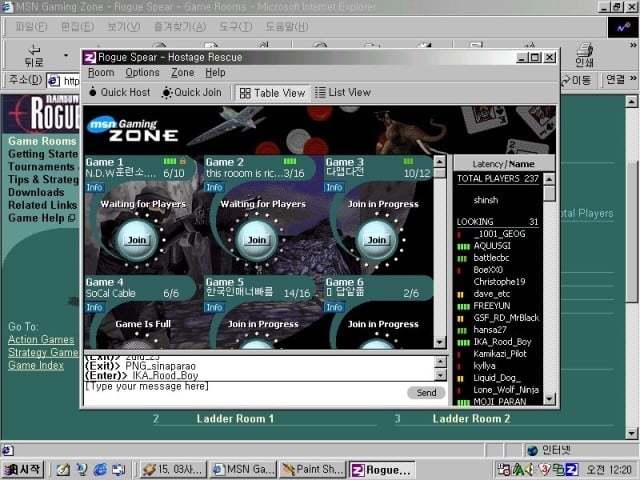The image size is (640, 480).
Task: Click the Game Rooms sidebar link
Action: pyautogui.click(x=42, y=141)
